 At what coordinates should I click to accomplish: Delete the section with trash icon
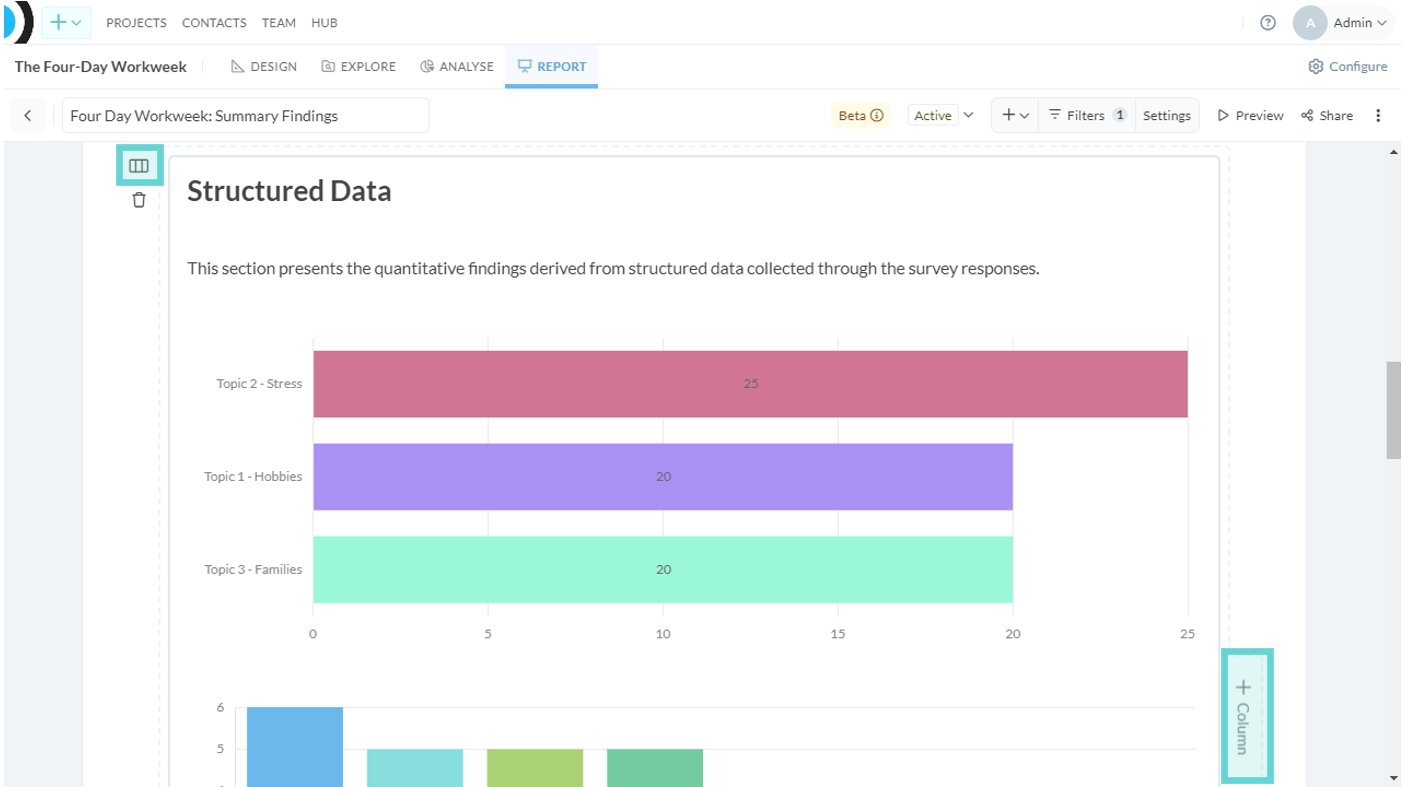(139, 200)
